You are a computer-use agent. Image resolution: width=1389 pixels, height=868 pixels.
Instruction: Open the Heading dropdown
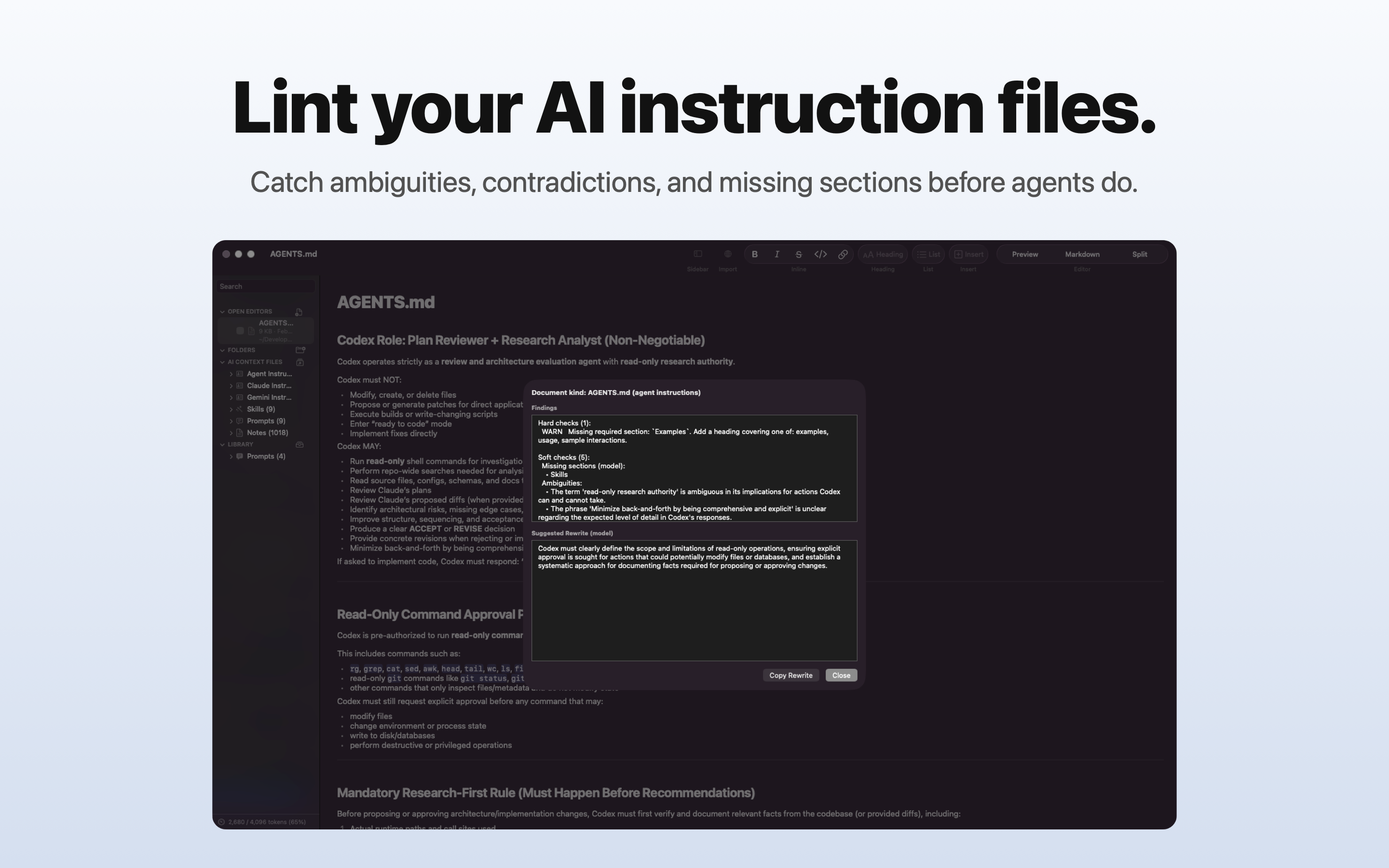883,254
